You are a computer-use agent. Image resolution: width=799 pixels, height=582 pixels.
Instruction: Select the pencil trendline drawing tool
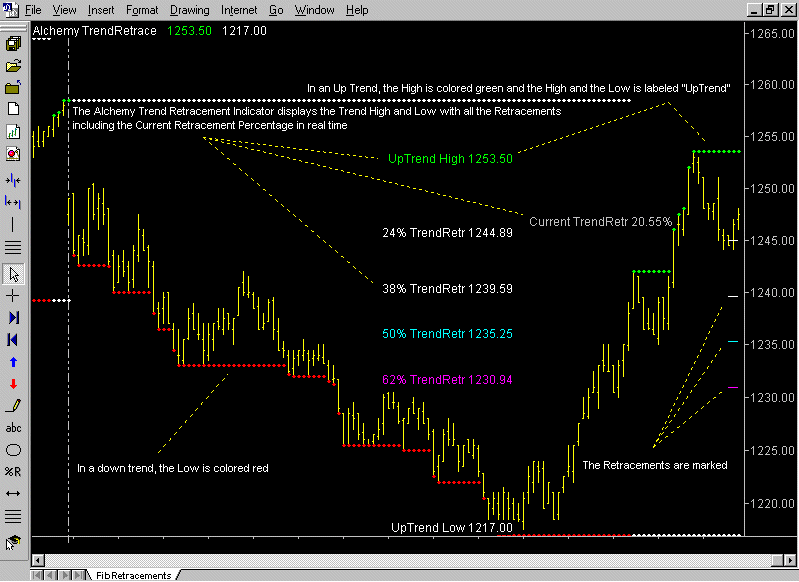[x=13, y=406]
